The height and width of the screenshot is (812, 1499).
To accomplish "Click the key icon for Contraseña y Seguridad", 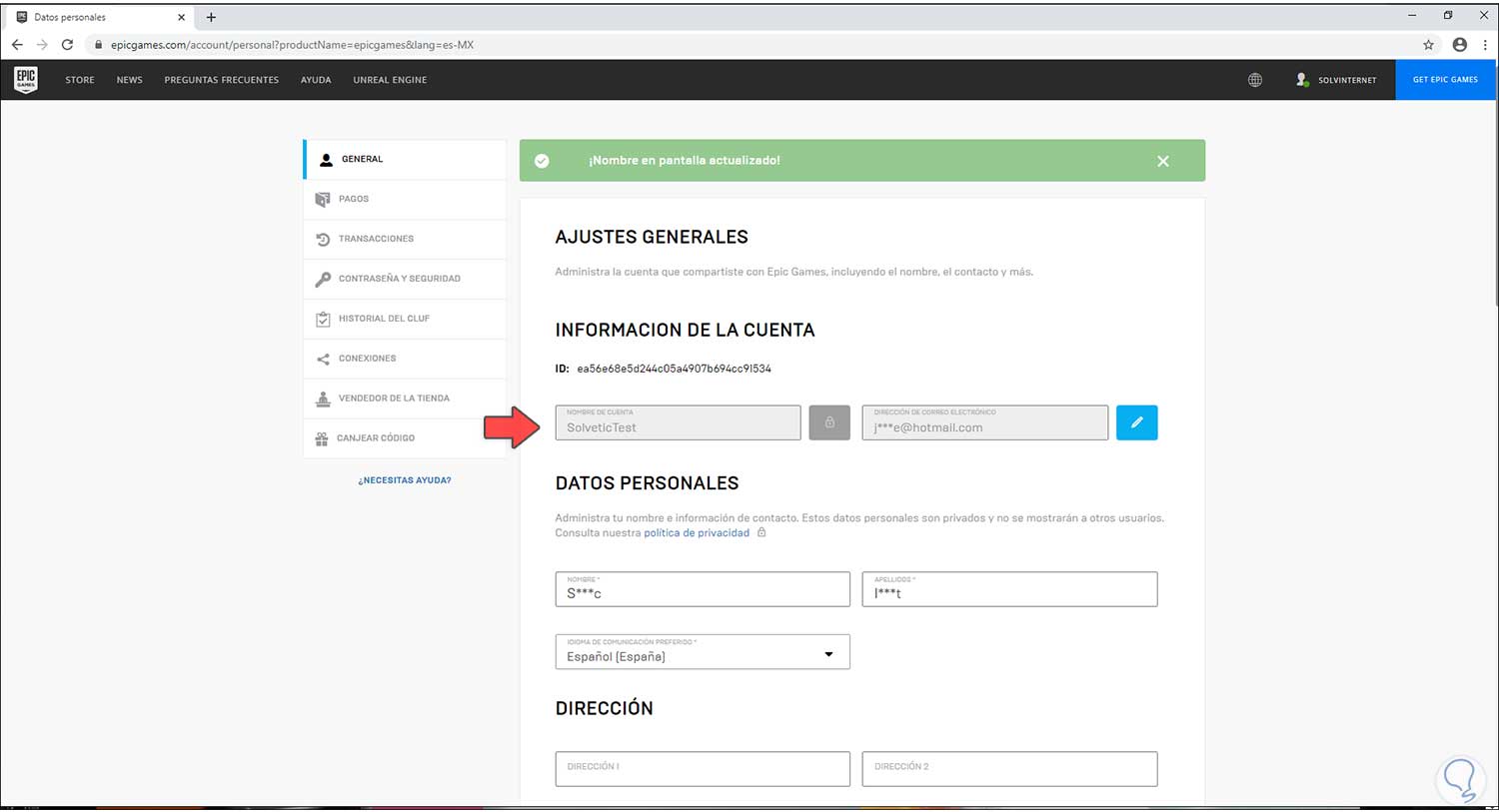I will tap(323, 279).
